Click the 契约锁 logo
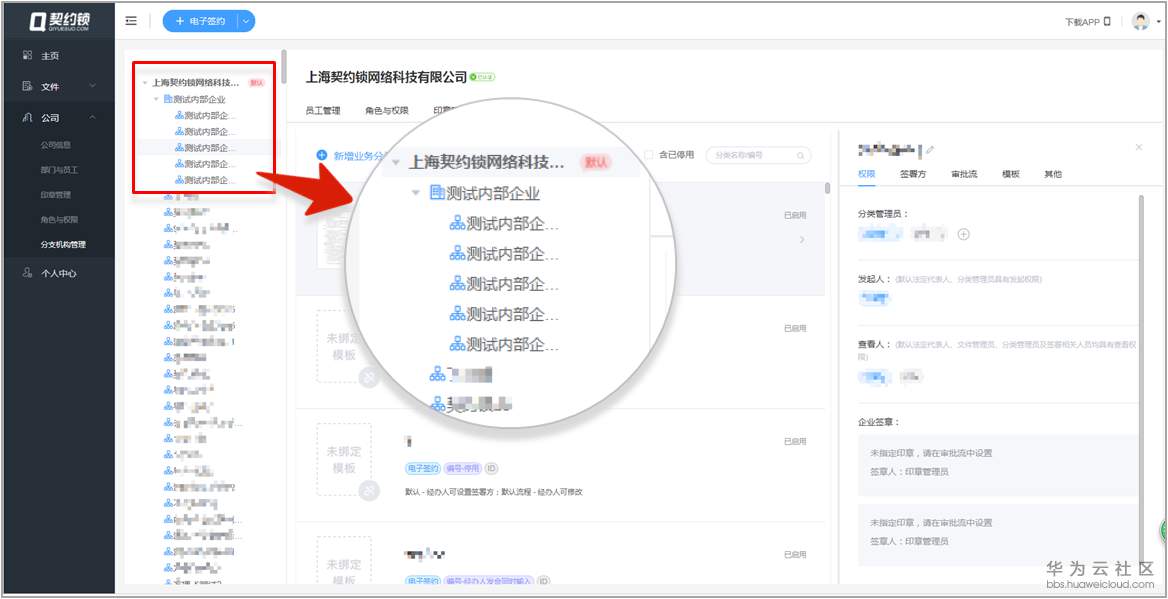 coord(59,22)
